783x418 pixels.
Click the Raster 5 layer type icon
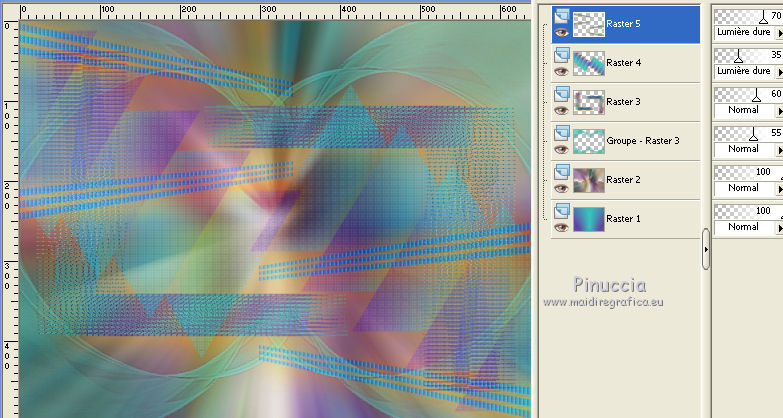[562, 16]
